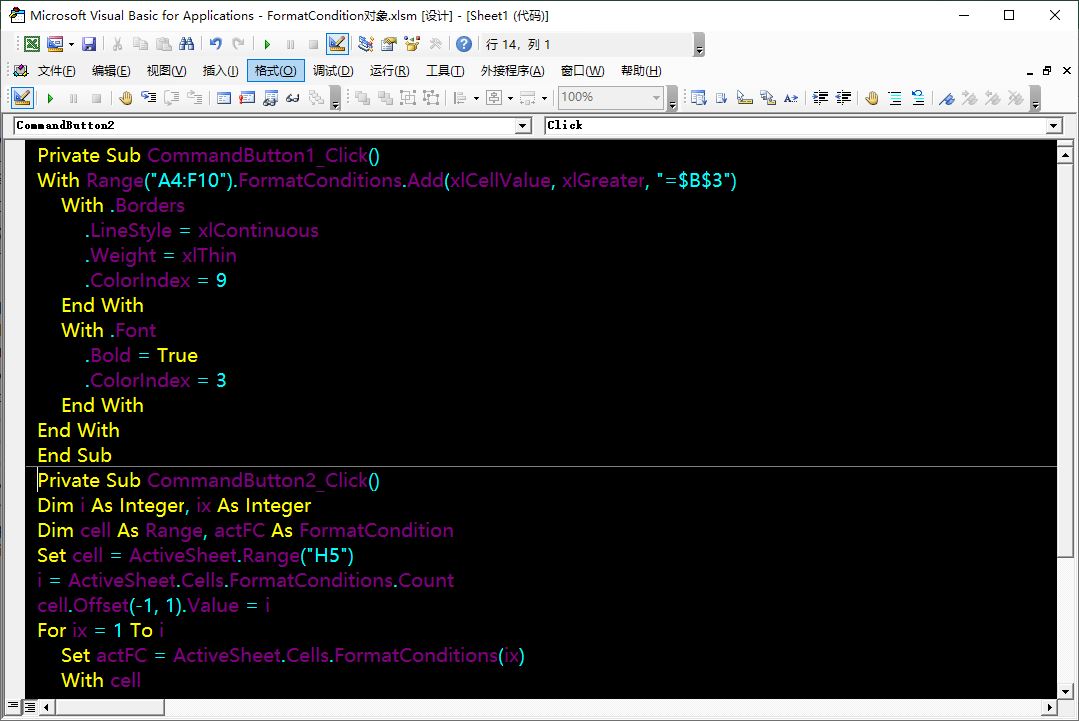
Task: Click the horizontal scrollbar right arrow
Action: click(1050, 707)
